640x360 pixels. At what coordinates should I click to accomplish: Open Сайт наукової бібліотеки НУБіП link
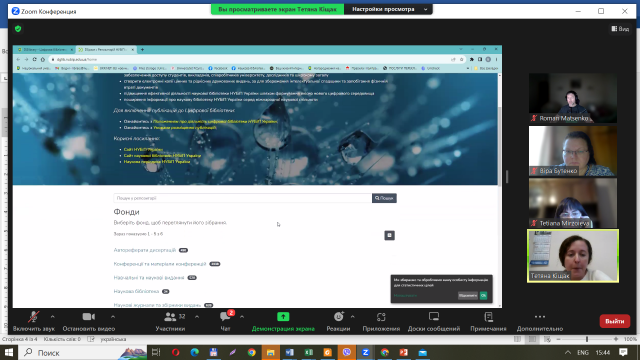click(x=162, y=156)
